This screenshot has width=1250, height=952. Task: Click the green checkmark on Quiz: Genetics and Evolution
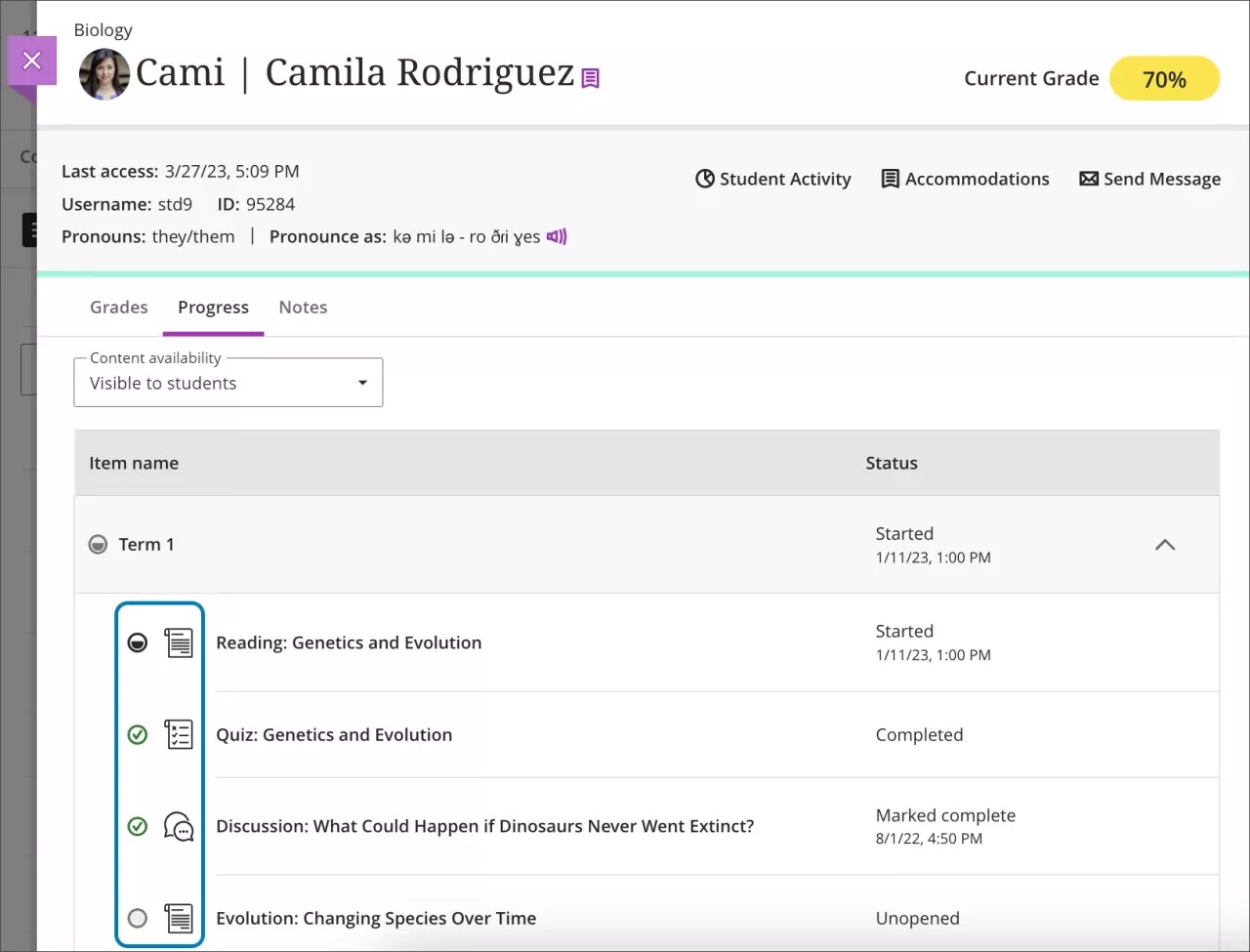pyautogui.click(x=137, y=734)
